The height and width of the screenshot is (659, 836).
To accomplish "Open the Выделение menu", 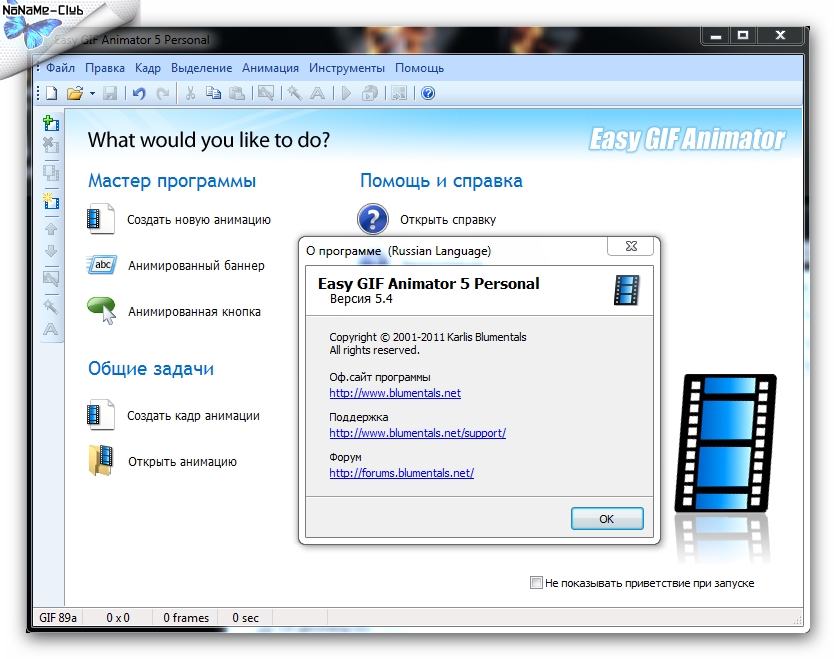I will pyautogui.click(x=201, y=68).
